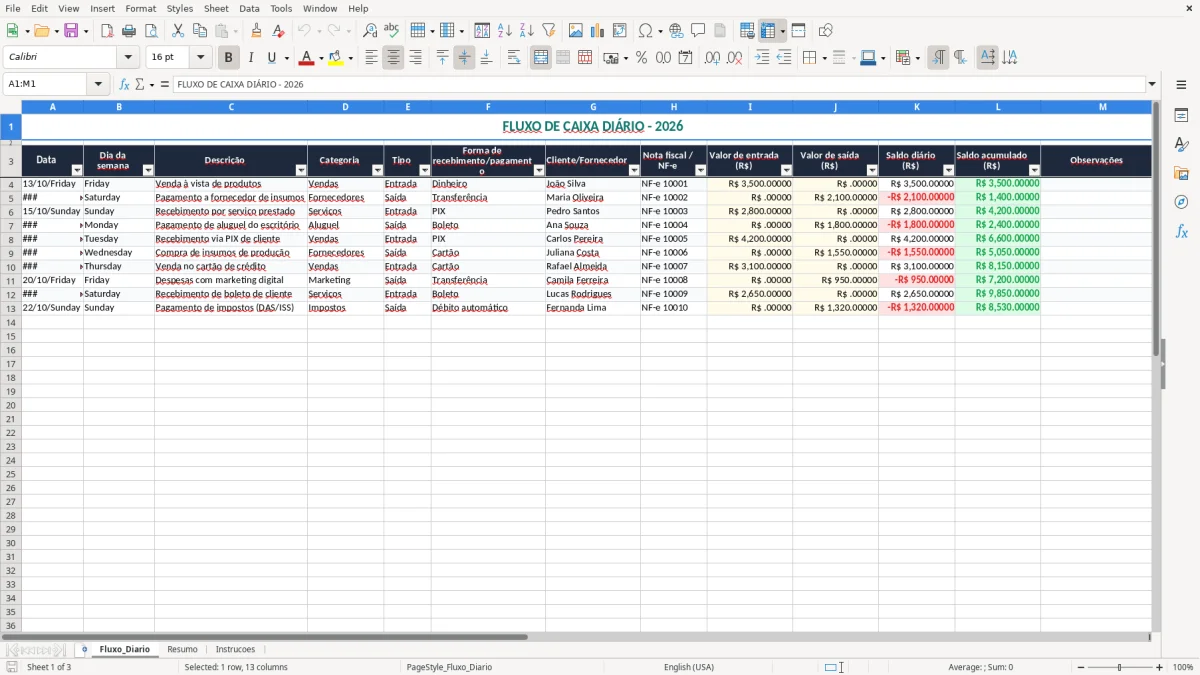Open Properties sidebar deck
Viewport: 1200px width, 675px height.
(x=1181, y=115)
